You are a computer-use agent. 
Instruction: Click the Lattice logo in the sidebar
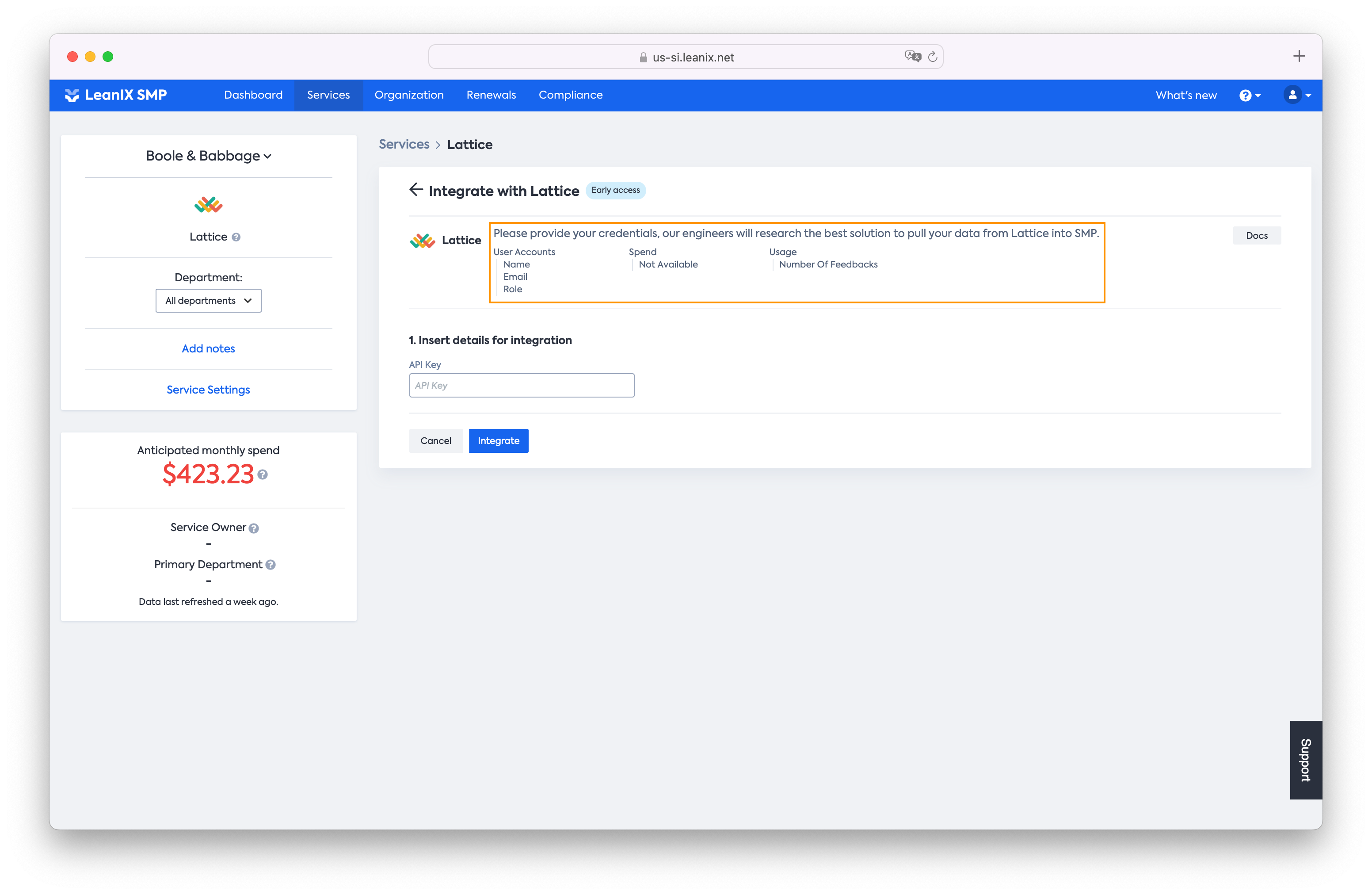click(208, 205)
